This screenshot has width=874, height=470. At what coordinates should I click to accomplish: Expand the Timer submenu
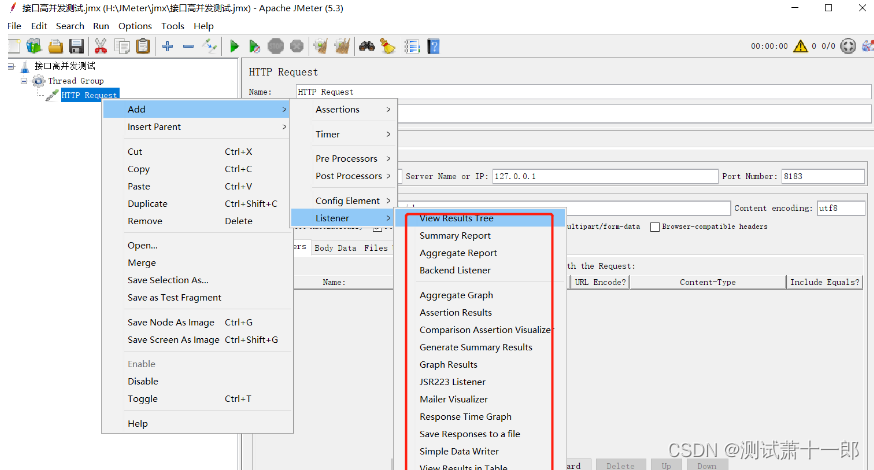coord(345,134)
